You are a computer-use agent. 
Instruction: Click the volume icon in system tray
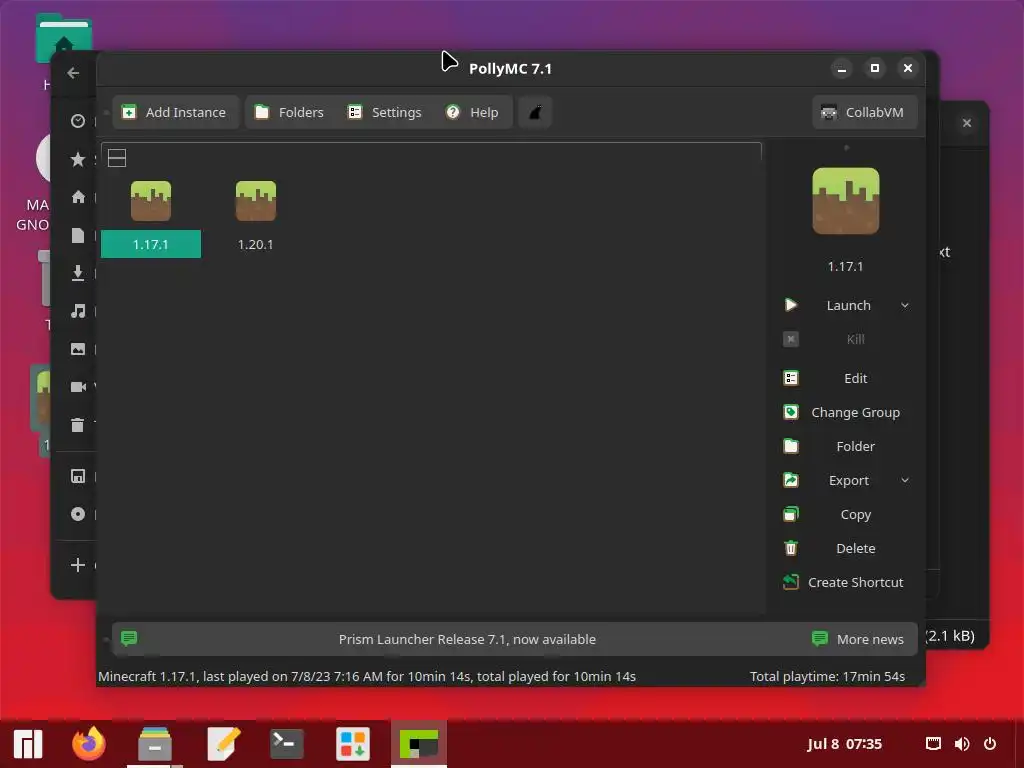(962, 744)
